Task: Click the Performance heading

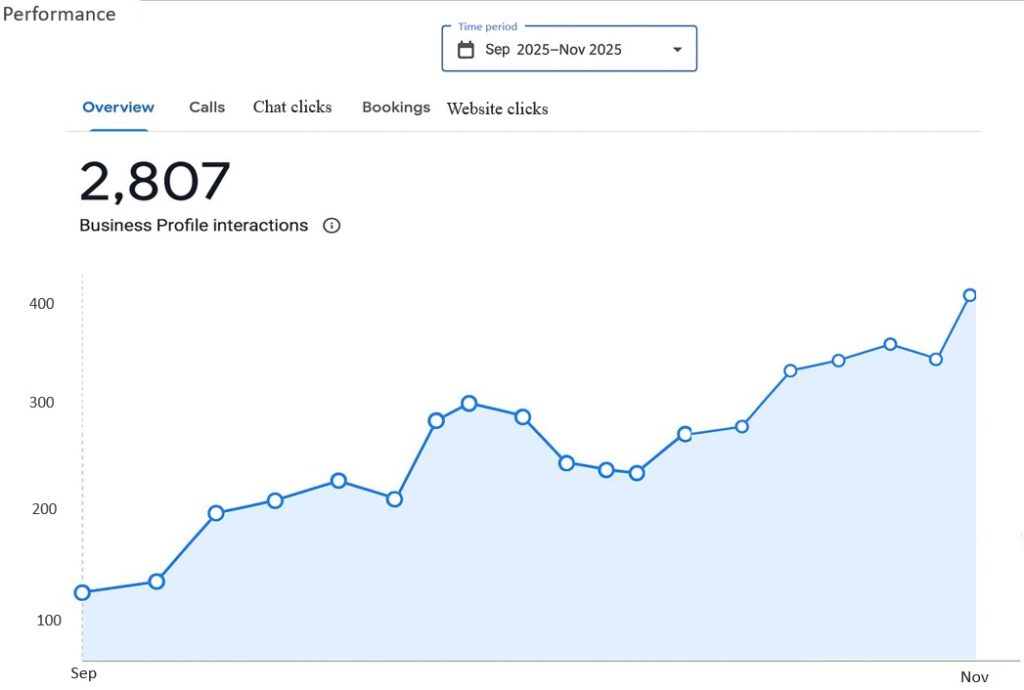Action: coord(59,14)
